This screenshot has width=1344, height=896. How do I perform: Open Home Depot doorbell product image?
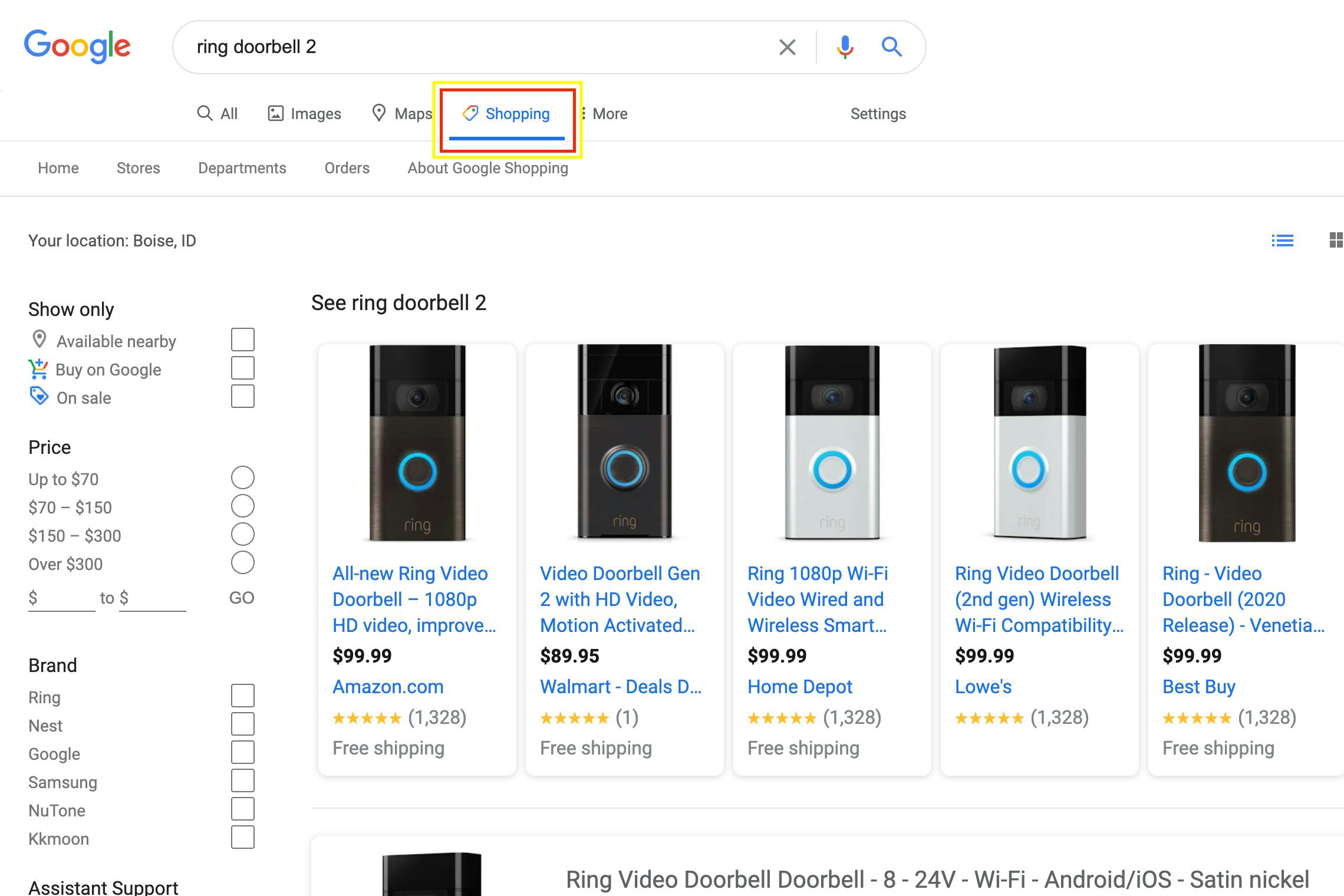pyautogui.click(x=832, y=443)
